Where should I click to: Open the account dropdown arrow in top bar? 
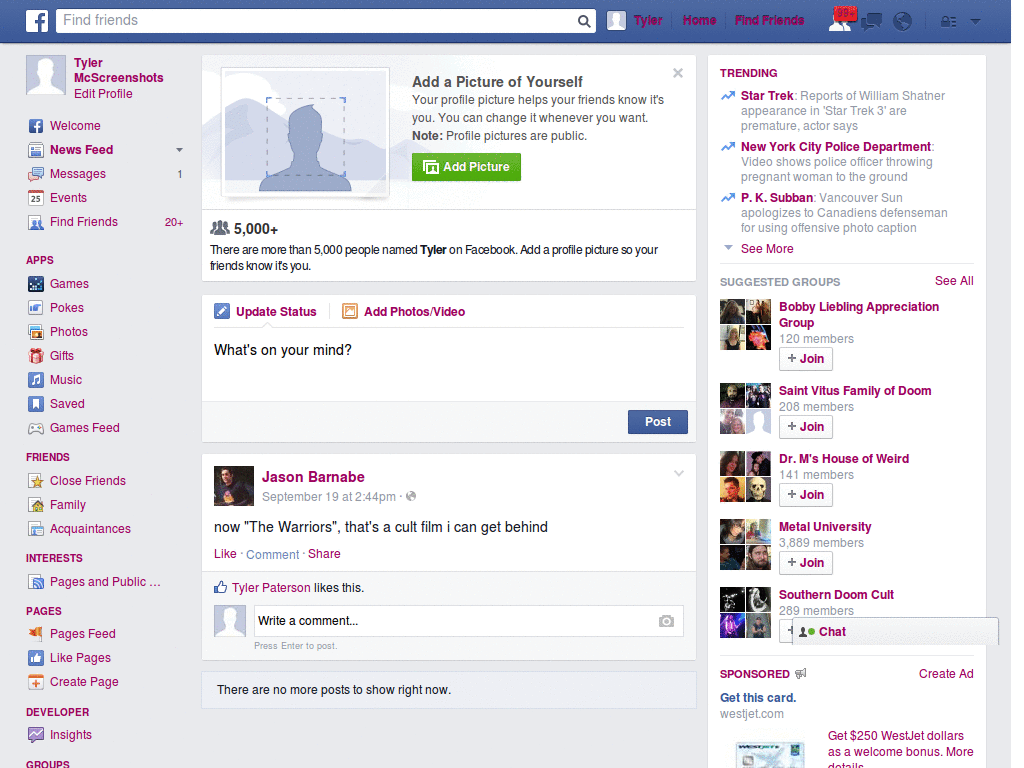(975, 22)
